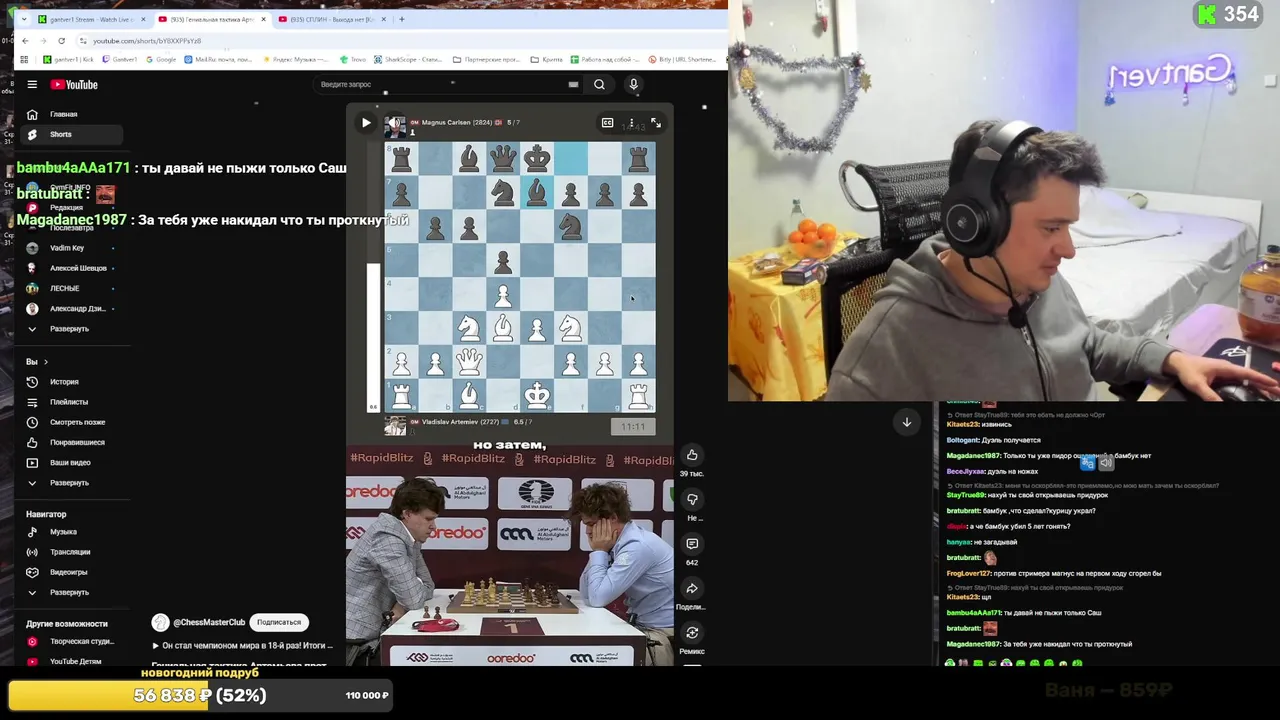The width and height of the screenshot is (1280, 720).
Task: Go to next Short with down arrow
Action: (x=907, y=422)
